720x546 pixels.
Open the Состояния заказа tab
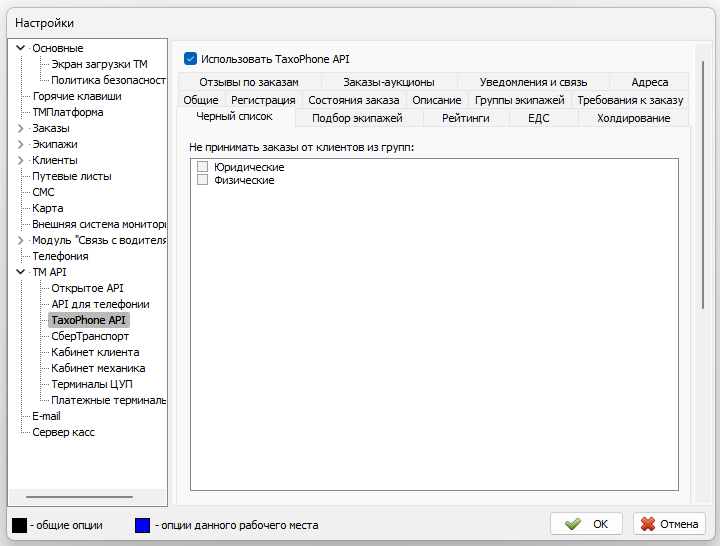[x=354, y=100]
